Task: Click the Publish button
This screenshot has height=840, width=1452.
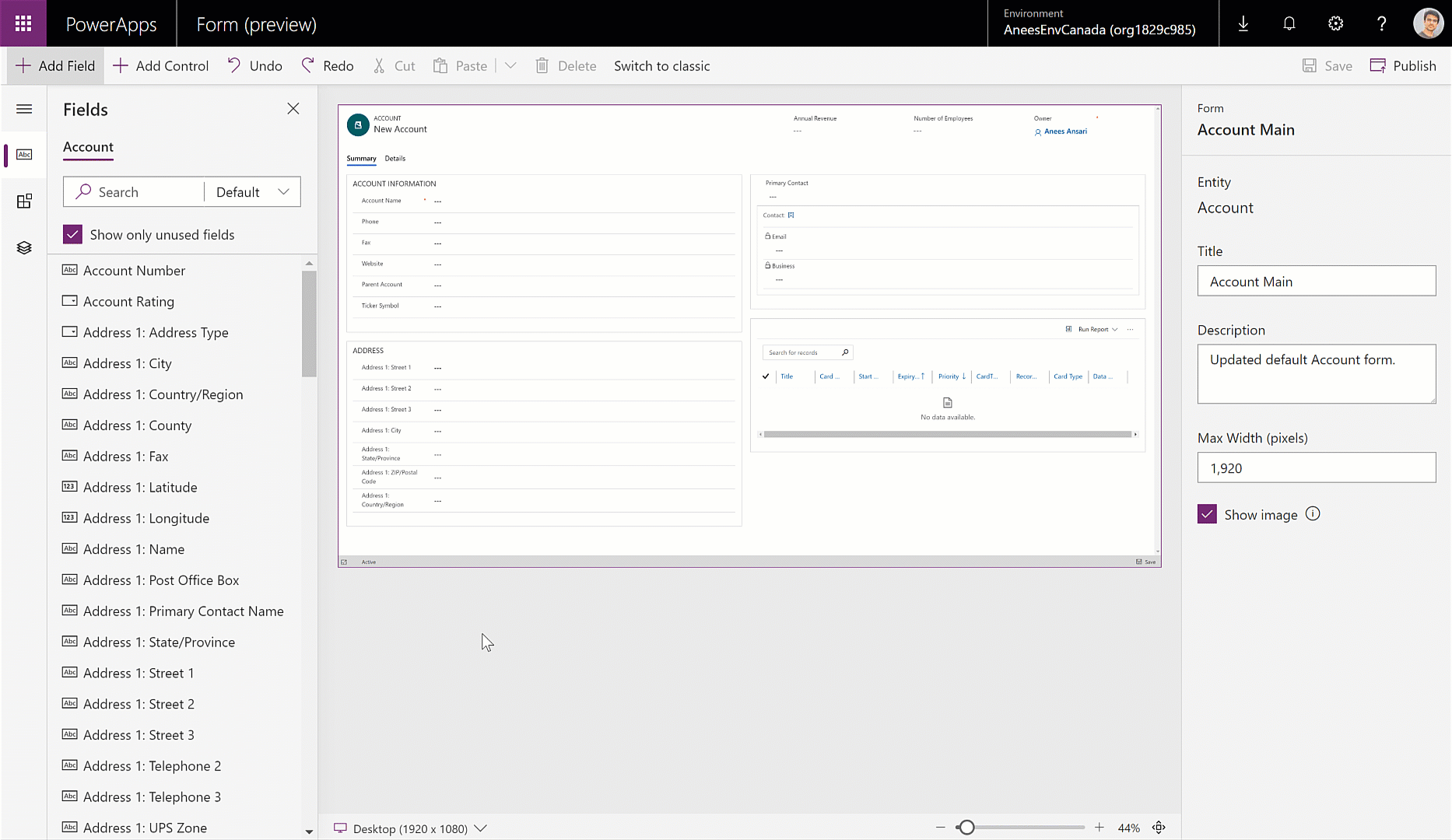Action: point(1403,65)
